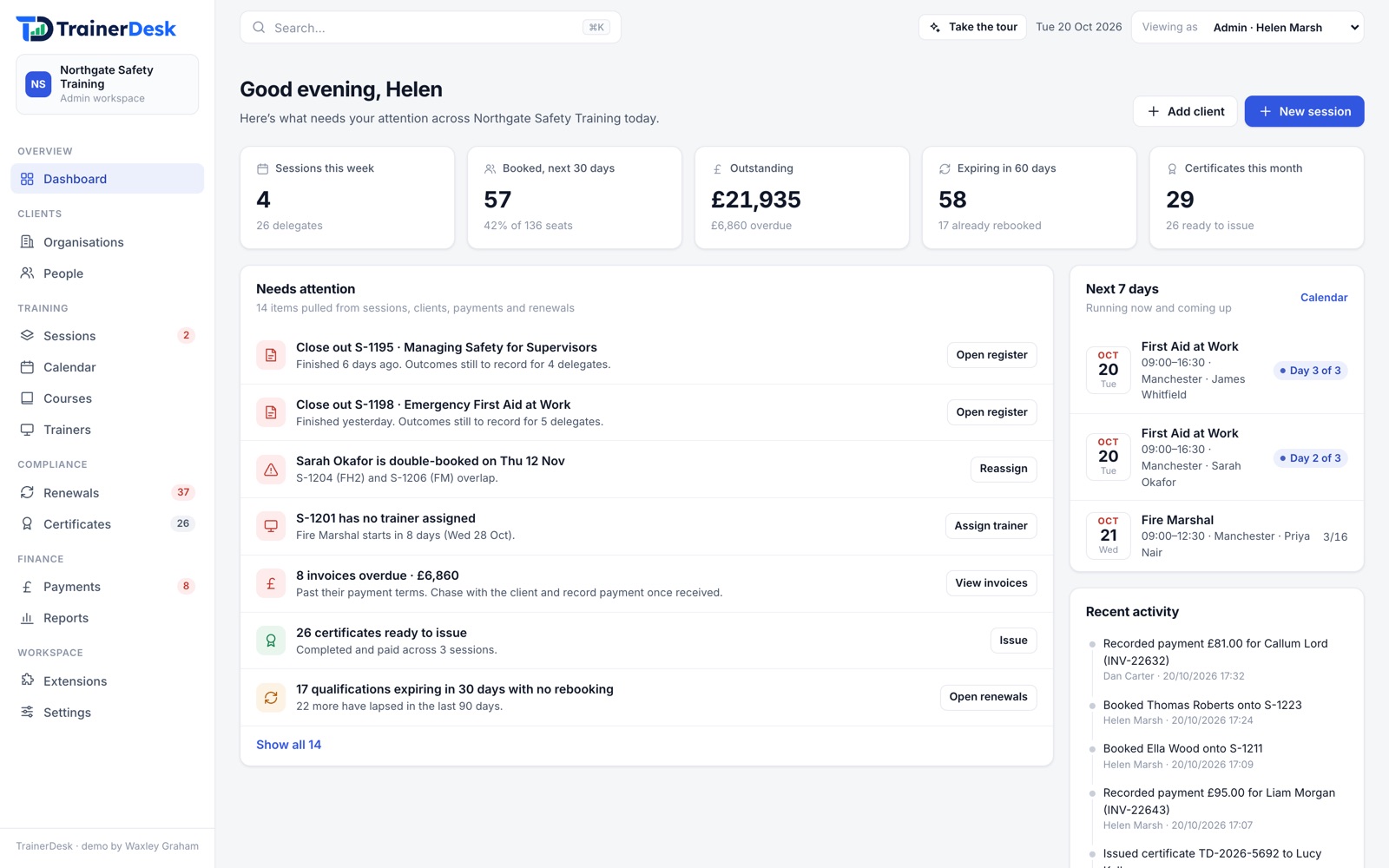Click the Add client button
The width and height of the screenshot is (1389, 868).
1185,111
